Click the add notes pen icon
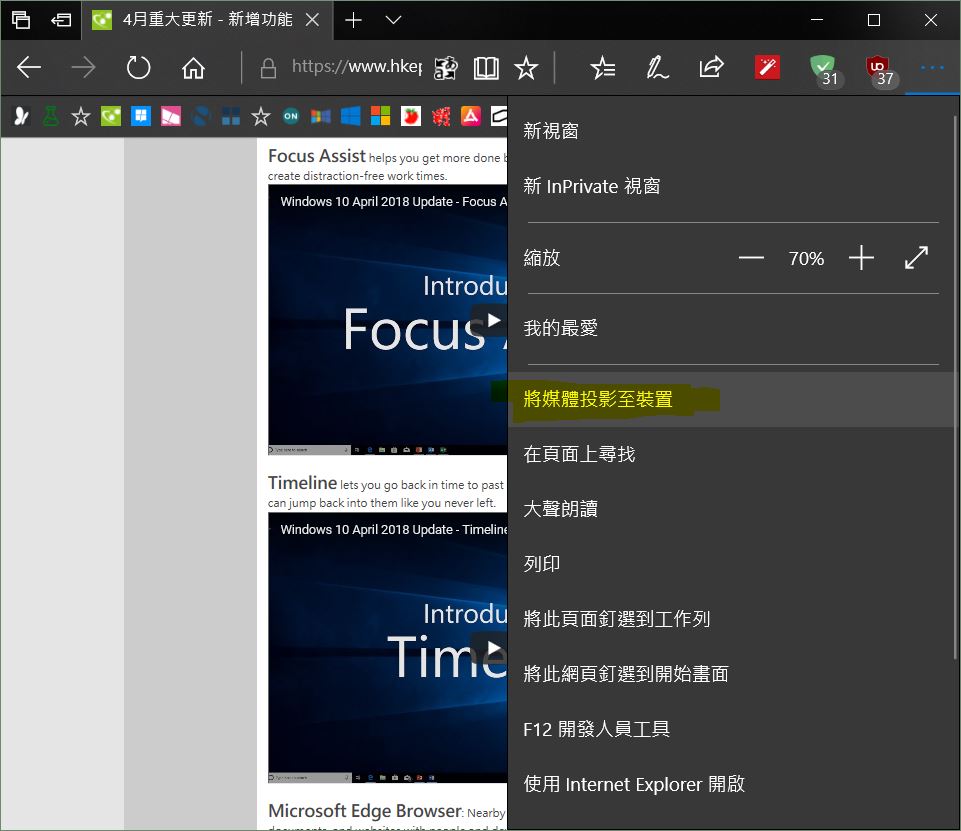The width and height of the screenshot is (961, 831). click(x=657, y=67)
